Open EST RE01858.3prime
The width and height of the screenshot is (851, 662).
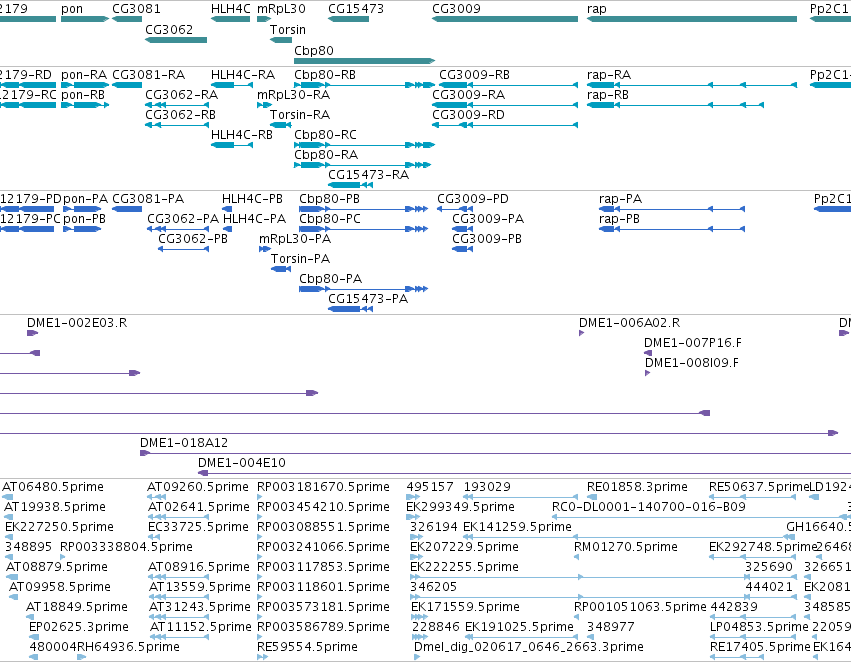click(637, 487)
